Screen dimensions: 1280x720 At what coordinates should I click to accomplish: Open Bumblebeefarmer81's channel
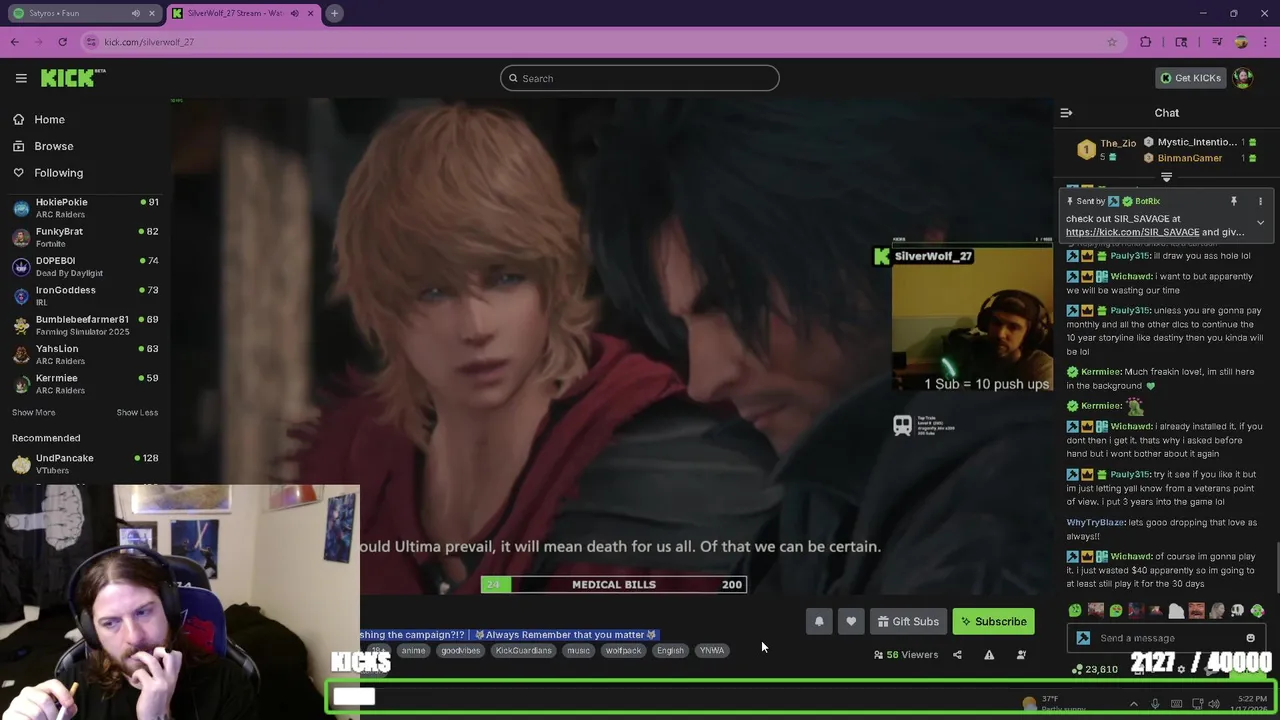(85, 325)
